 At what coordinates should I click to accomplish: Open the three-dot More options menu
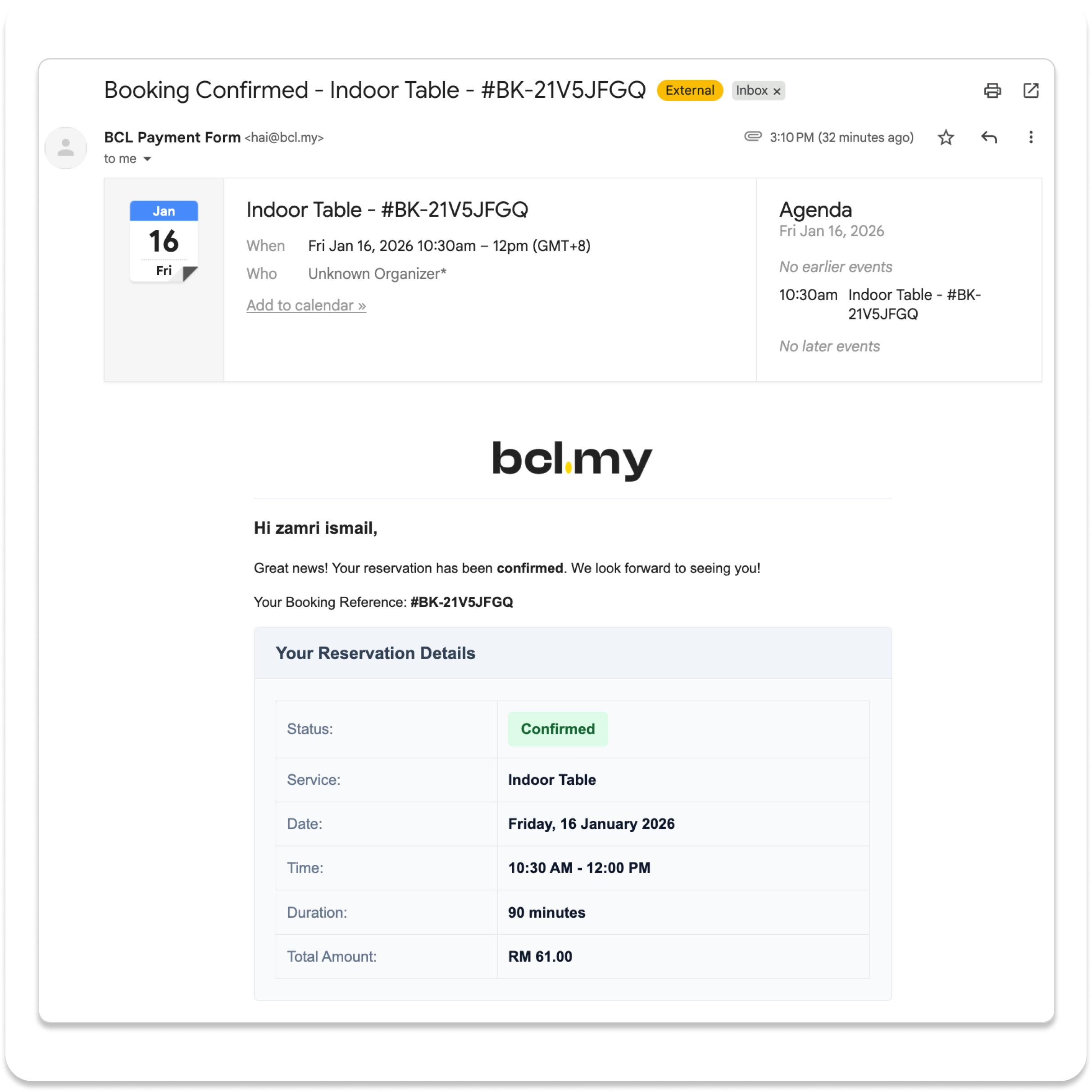pos(1030,137)
